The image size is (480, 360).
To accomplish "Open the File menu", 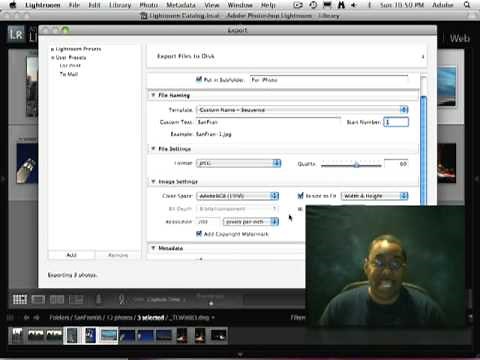I will tap(74, 5).
